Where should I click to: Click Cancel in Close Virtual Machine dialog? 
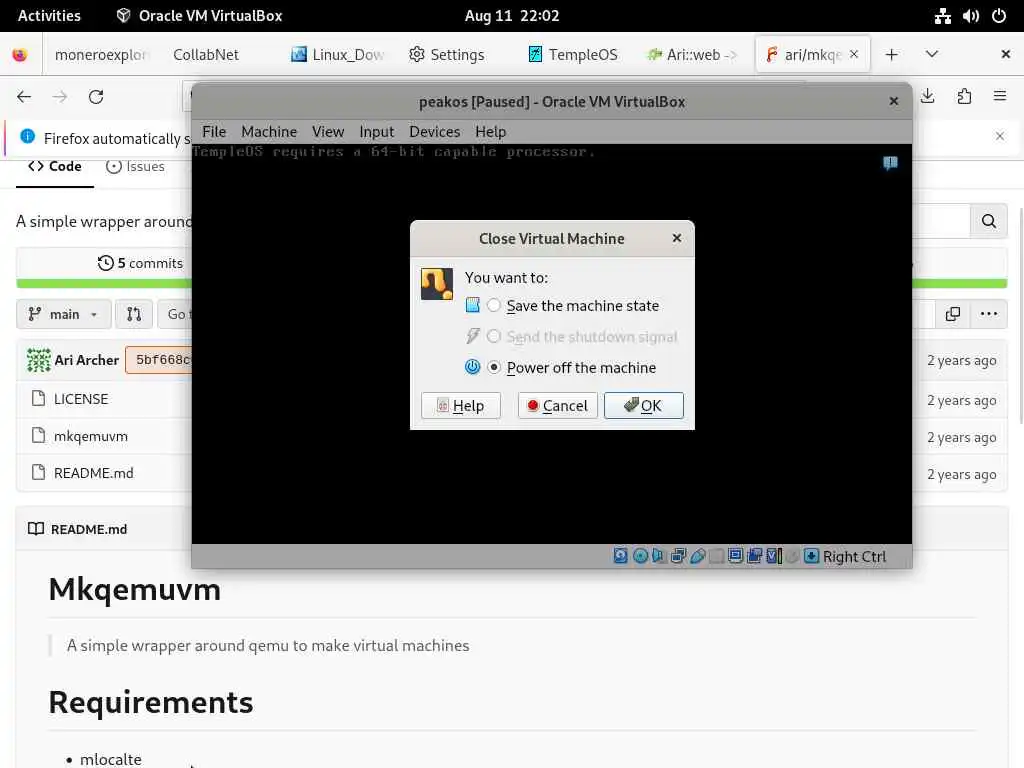pyautogui.click(x=558, y=406)
